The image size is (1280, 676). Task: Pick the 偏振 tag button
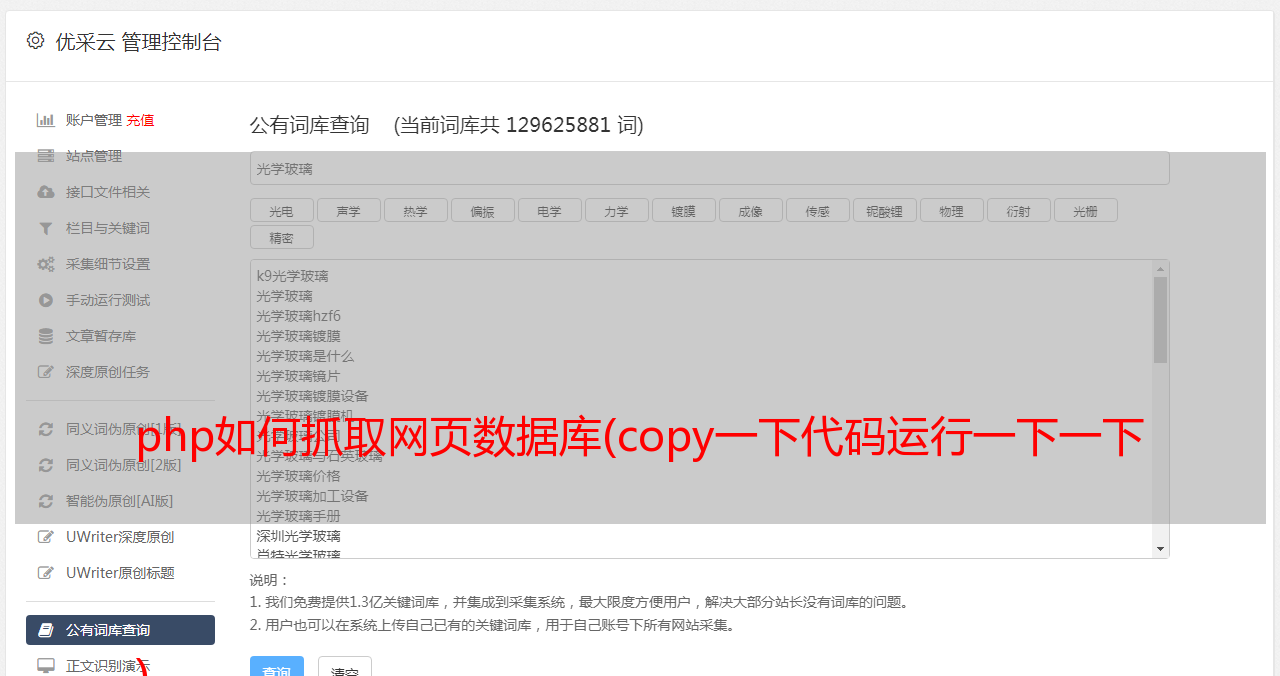482,210
